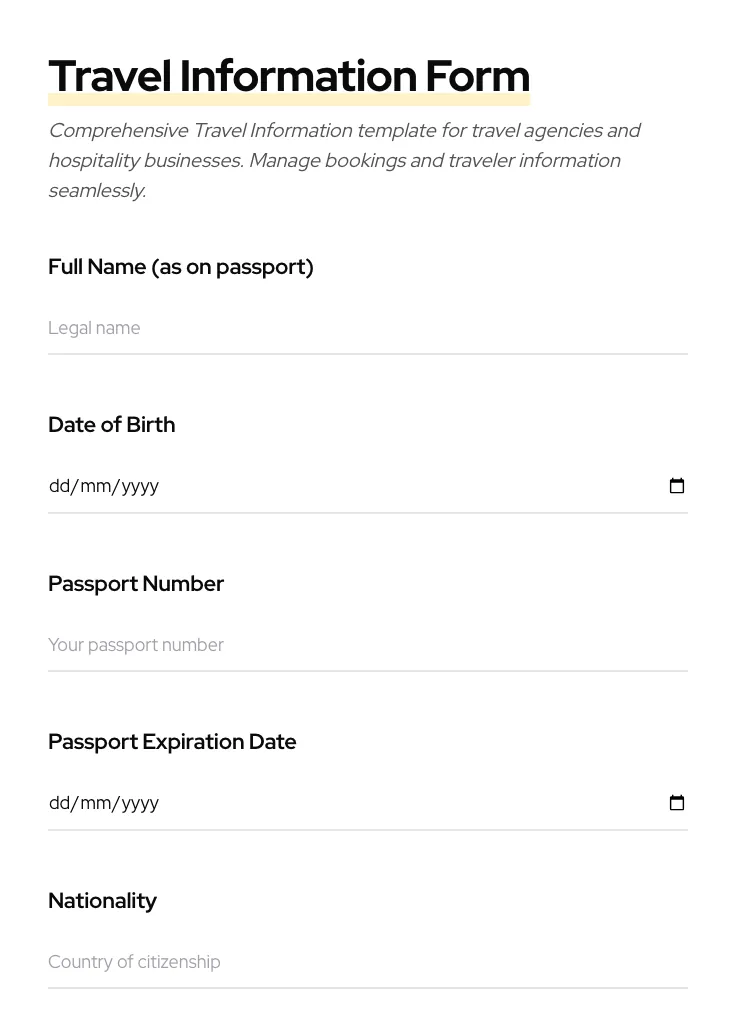Image resolution: width=736 pixels, height=1024 pixels.
Task: Click the Full Name (as on passport) label
Action: click(x=181, y=267)
